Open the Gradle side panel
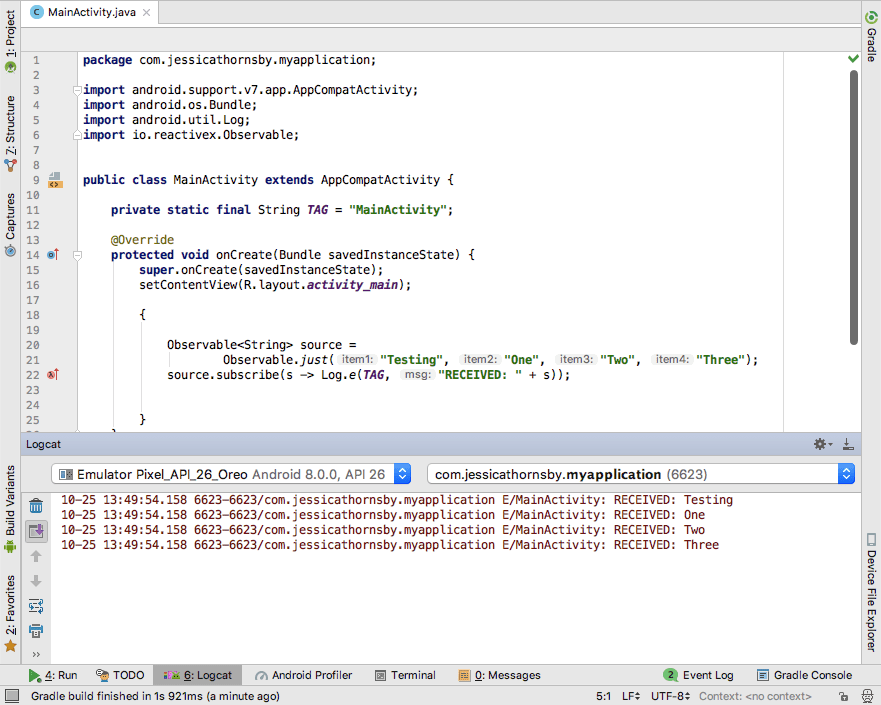Image resolution: width=881 pixels, height=705 pixels. tap(871, 37)
